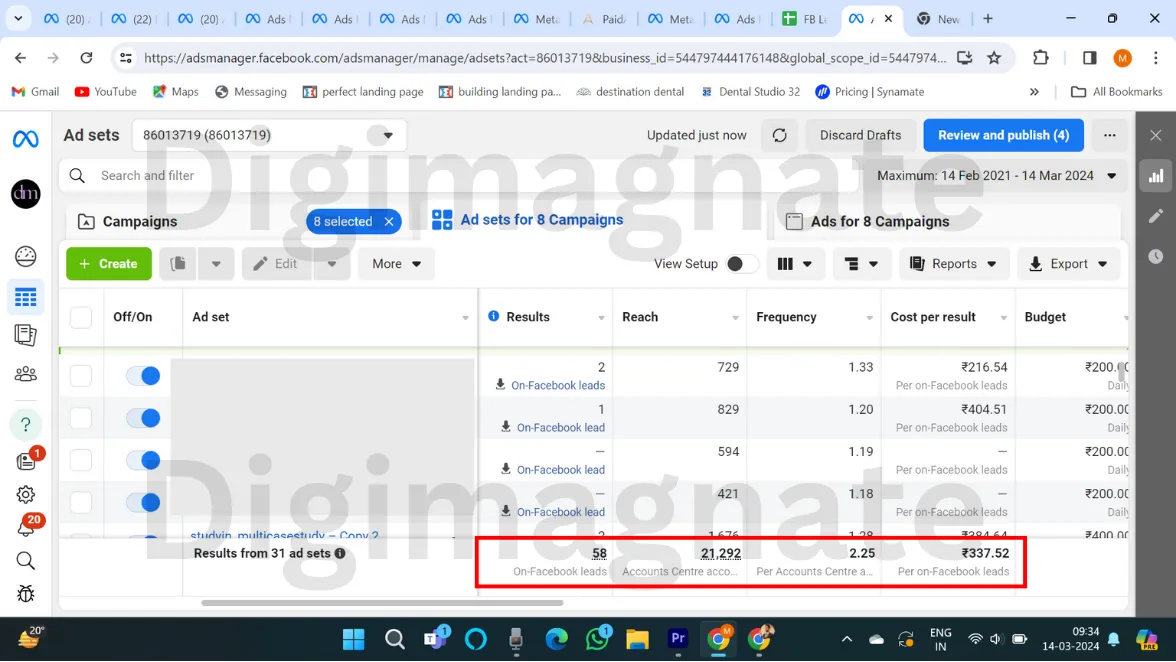Open the three-dots more options button

click(1109, 136)
